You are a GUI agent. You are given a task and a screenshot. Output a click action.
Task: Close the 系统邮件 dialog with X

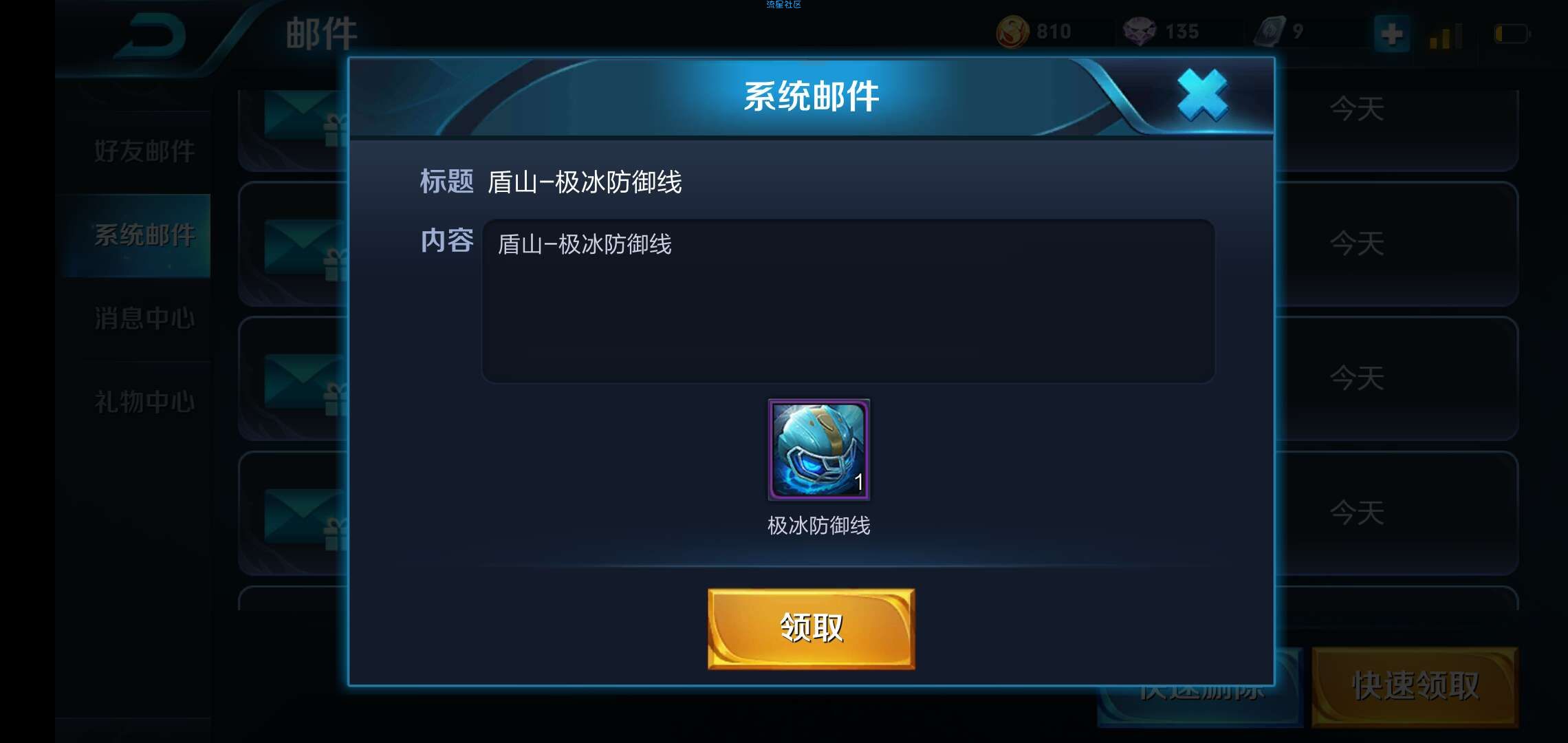click(1202, 96)
